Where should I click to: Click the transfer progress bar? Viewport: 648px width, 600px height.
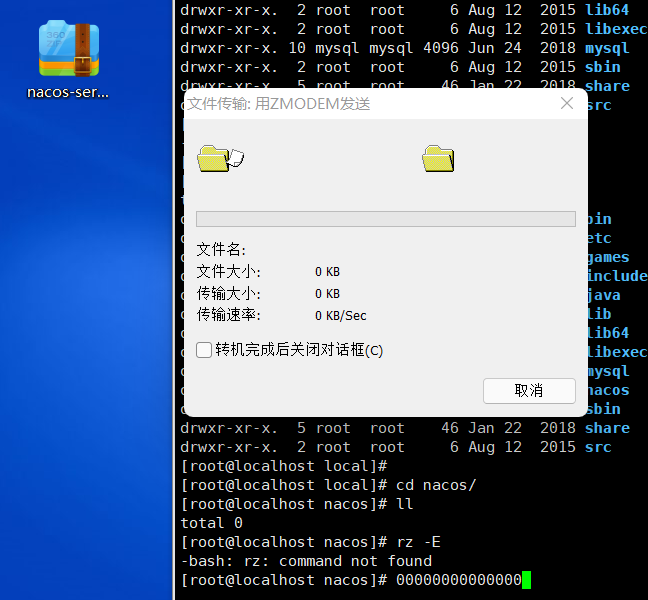pos(386,219)
